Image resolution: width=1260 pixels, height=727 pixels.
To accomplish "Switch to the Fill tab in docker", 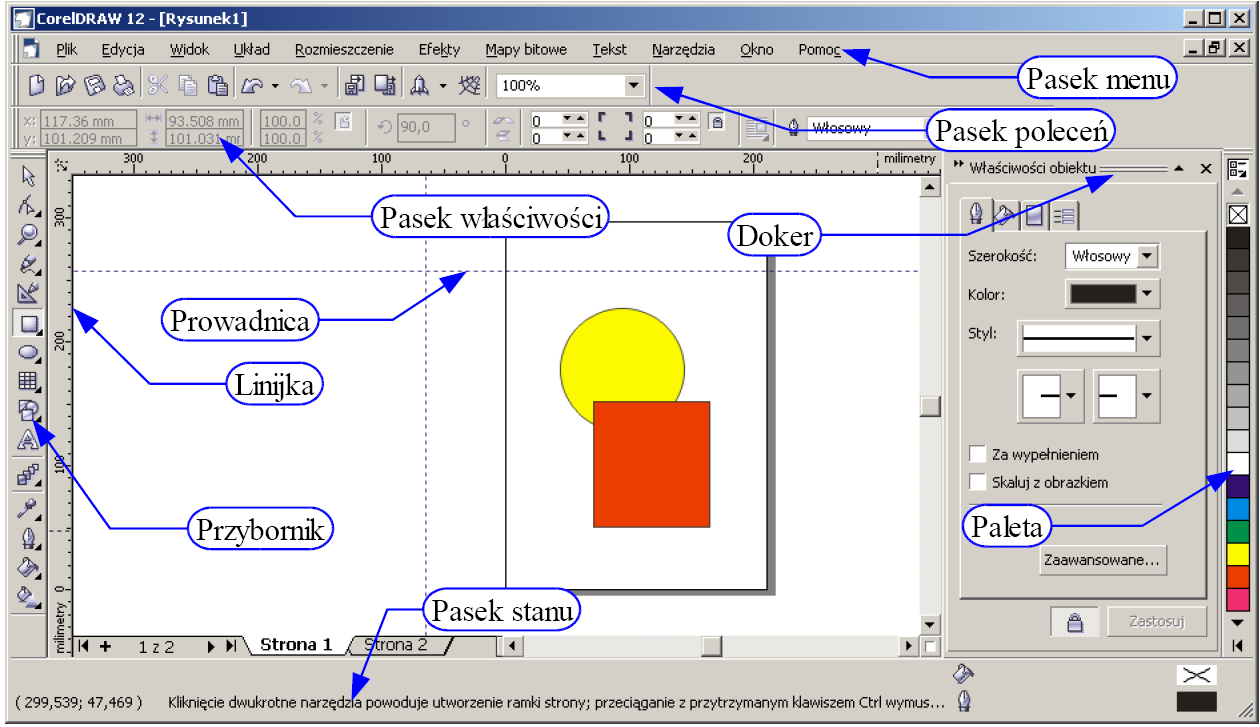I will [1006, 215].
